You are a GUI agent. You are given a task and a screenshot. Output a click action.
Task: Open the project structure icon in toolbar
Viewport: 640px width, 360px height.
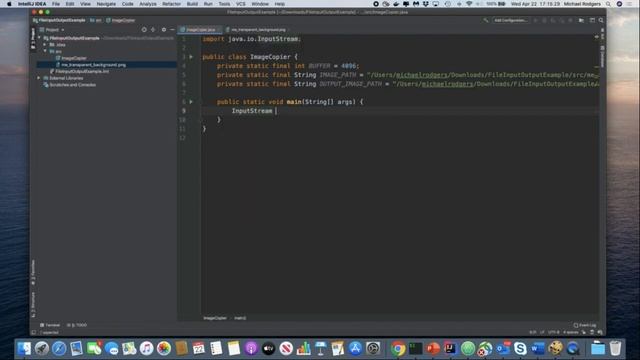tap(581, 20)
